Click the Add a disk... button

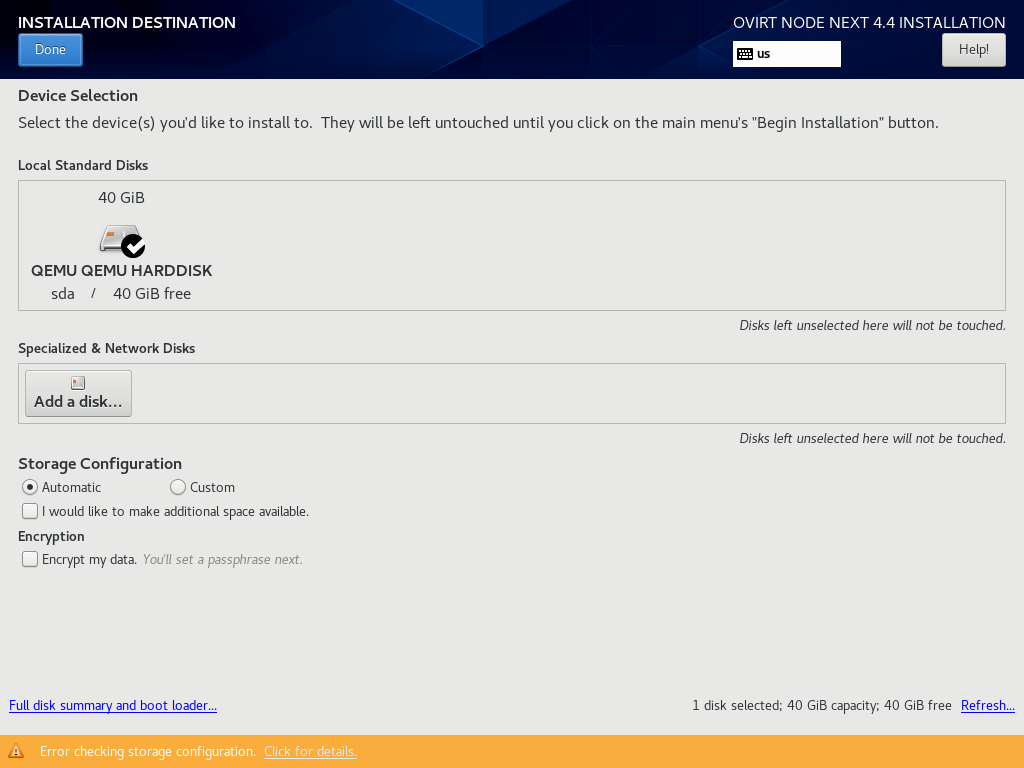[x=78, y=393]
